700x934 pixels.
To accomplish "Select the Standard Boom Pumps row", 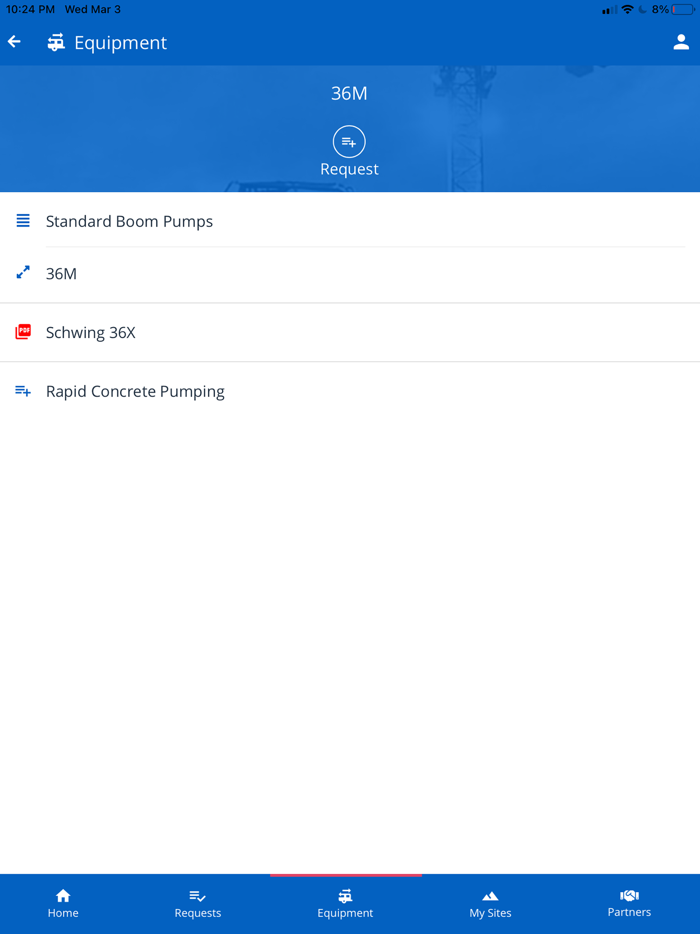I will point(350,221).
